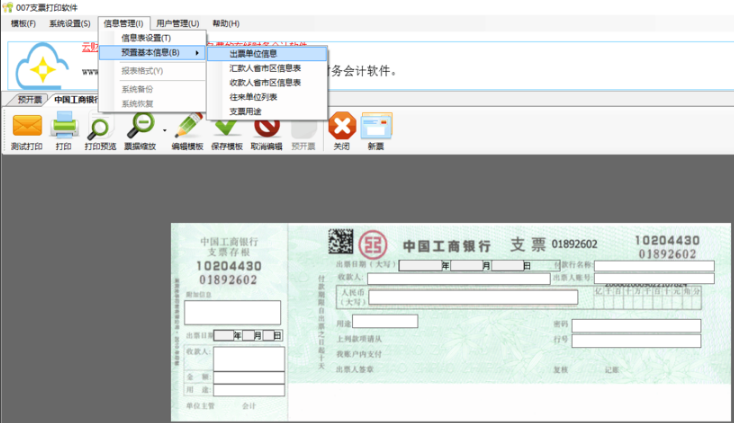Choose 出票单位信息 in submenu

(267, 54)
